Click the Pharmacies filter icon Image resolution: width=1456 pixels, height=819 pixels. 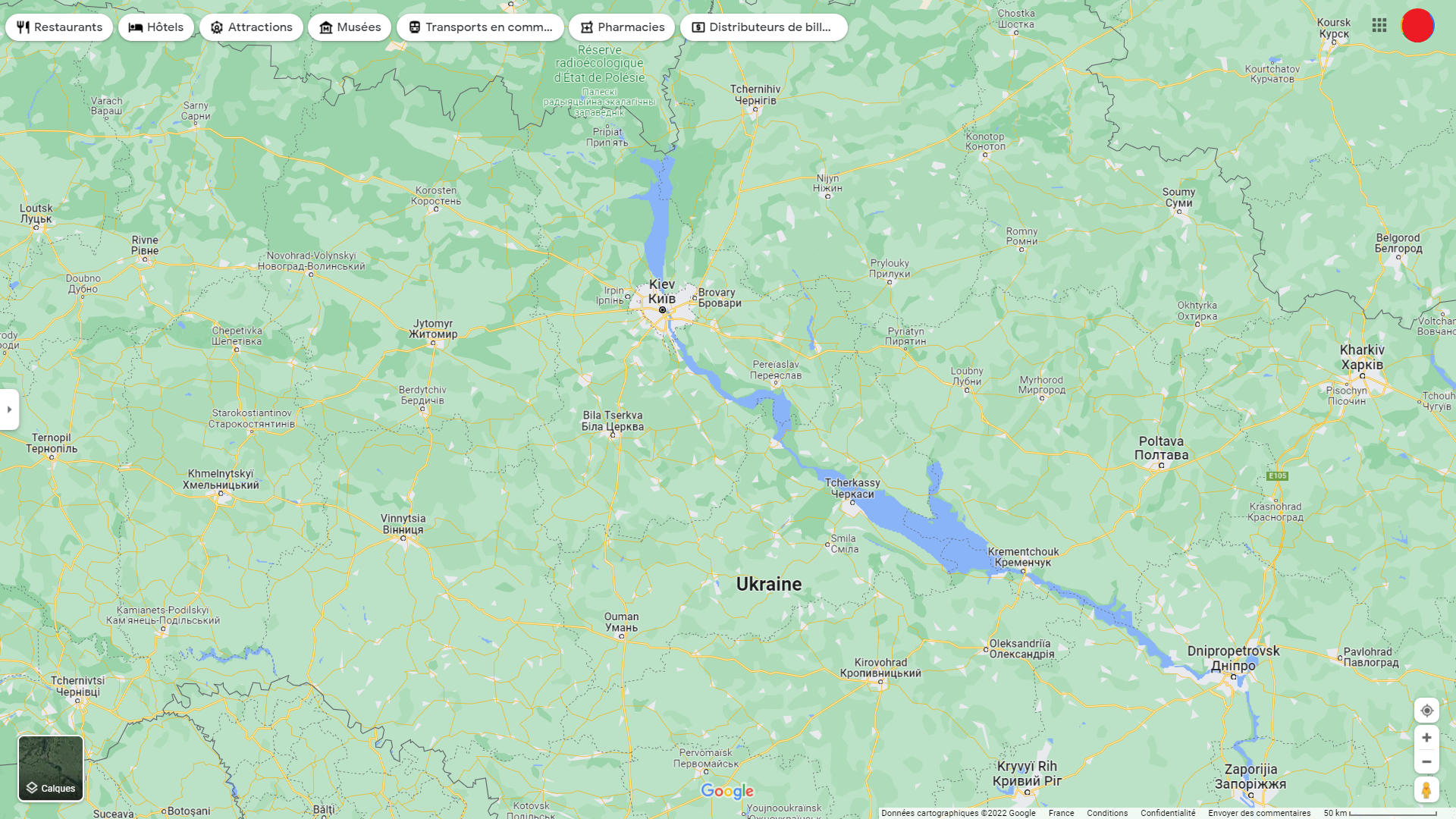click(585, 27)
